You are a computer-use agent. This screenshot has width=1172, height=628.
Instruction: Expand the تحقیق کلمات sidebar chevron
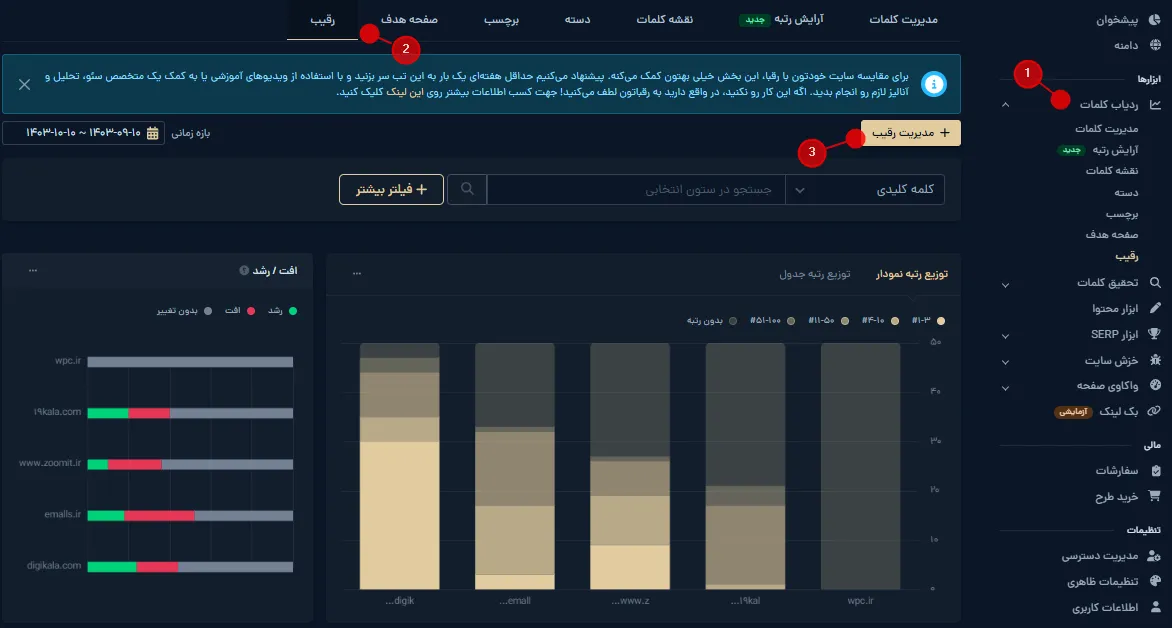(1005, 284)
